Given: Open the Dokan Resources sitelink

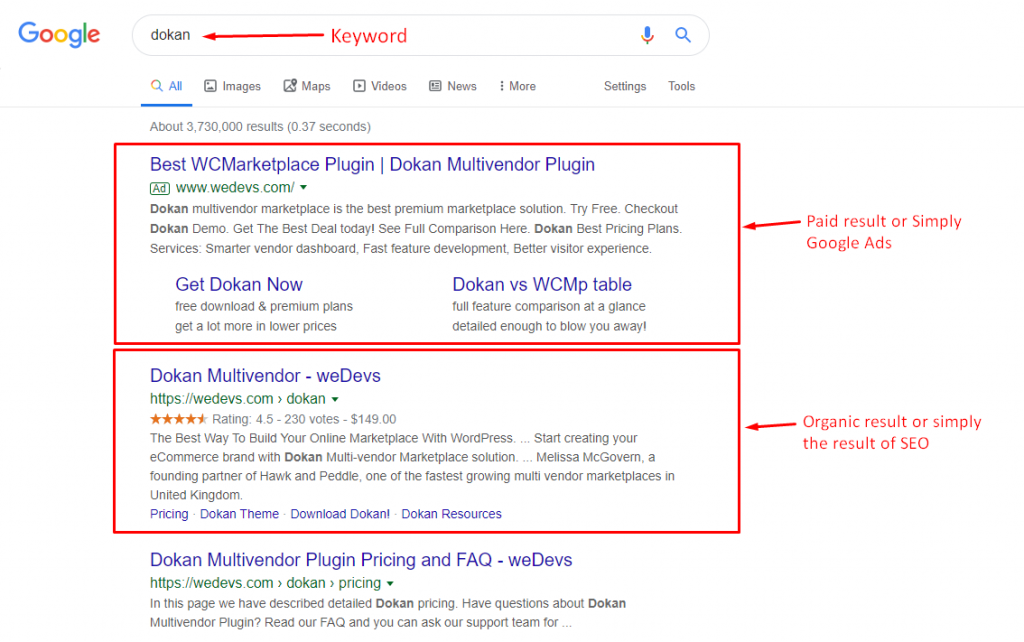Looking at the screenshot, I should [451, 514].
